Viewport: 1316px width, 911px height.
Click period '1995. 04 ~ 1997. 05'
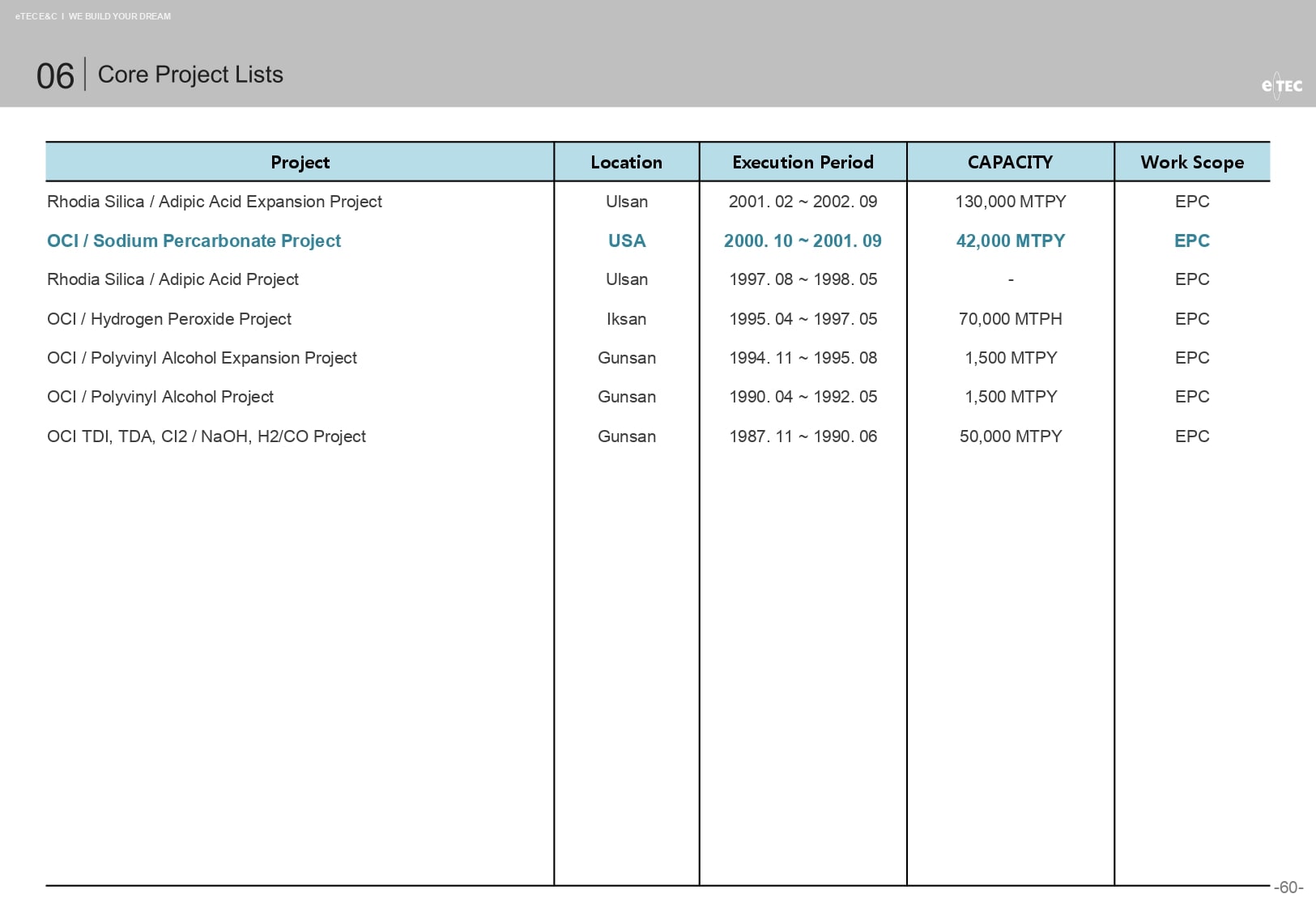[803, 319]
